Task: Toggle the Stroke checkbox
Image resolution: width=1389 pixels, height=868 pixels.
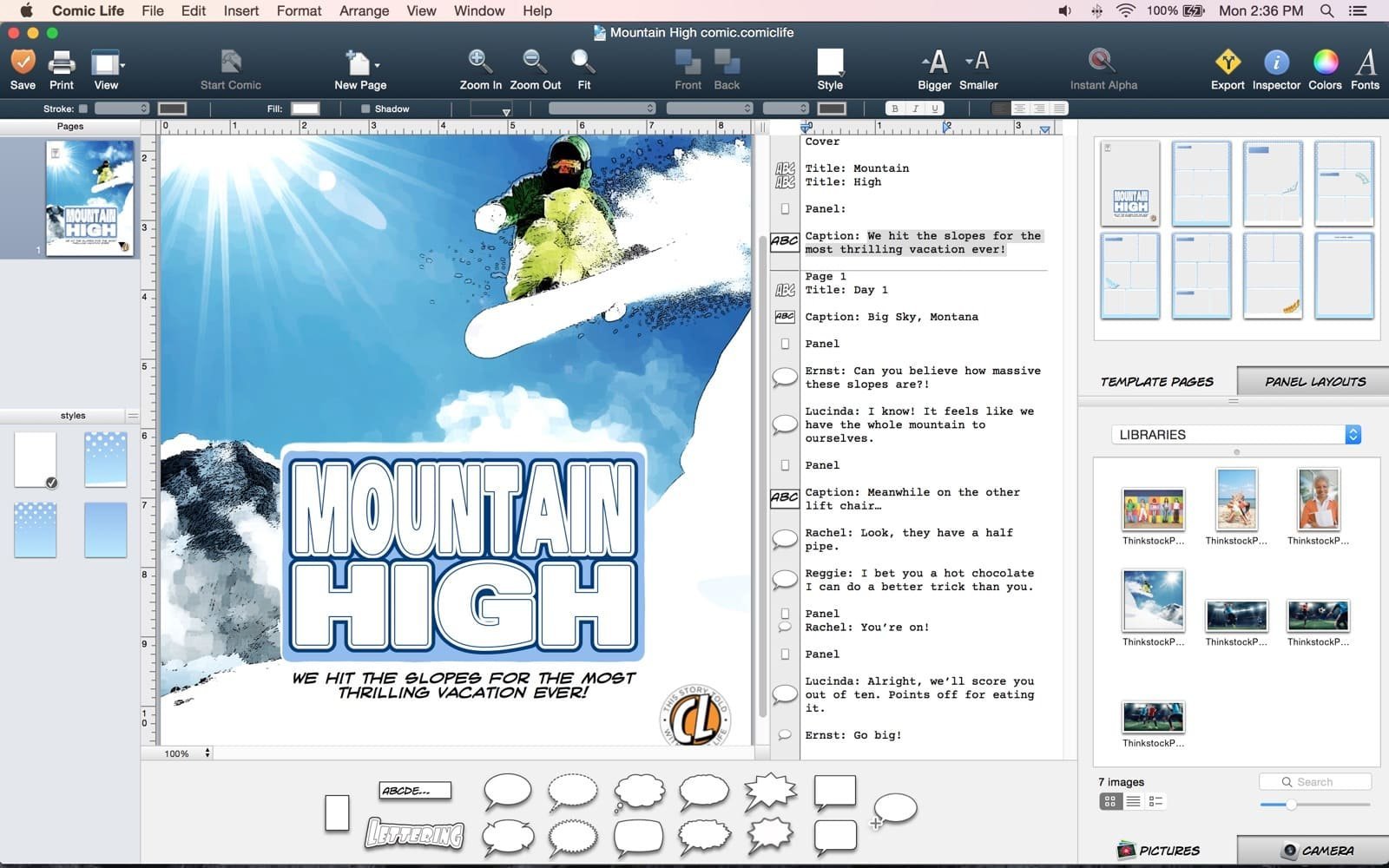Action: (83, 108)
